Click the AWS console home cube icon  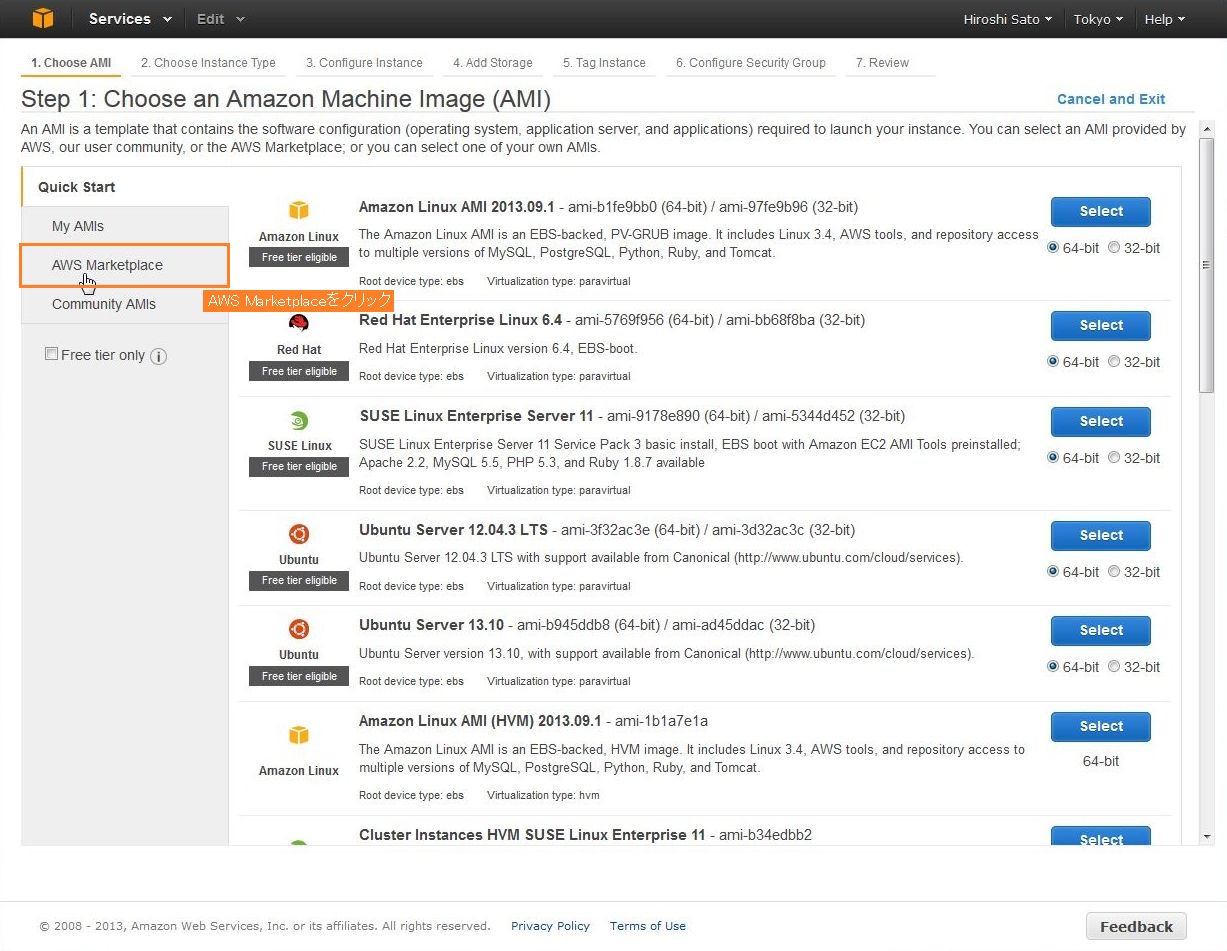point(42,18)
